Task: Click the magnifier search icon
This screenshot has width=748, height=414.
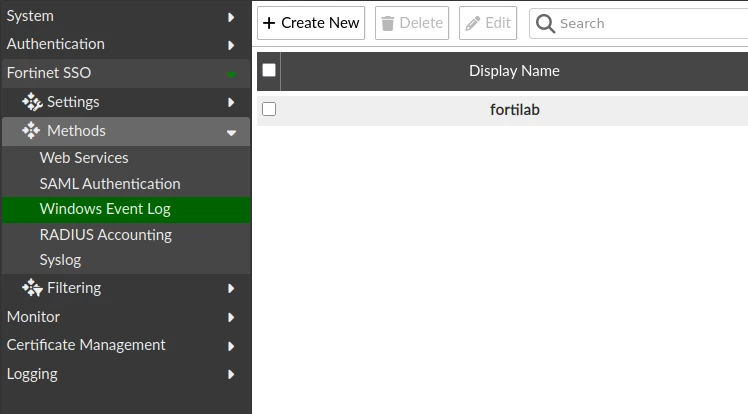Action: 545,23
